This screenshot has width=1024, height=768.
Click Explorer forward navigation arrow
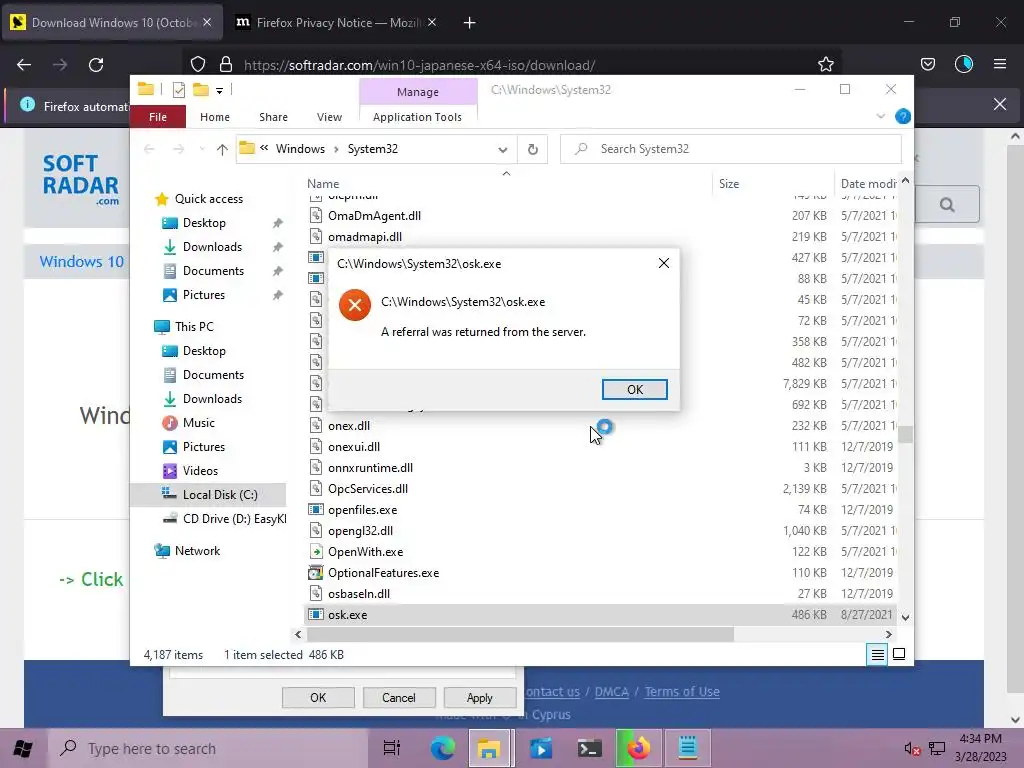click(178, 149)
